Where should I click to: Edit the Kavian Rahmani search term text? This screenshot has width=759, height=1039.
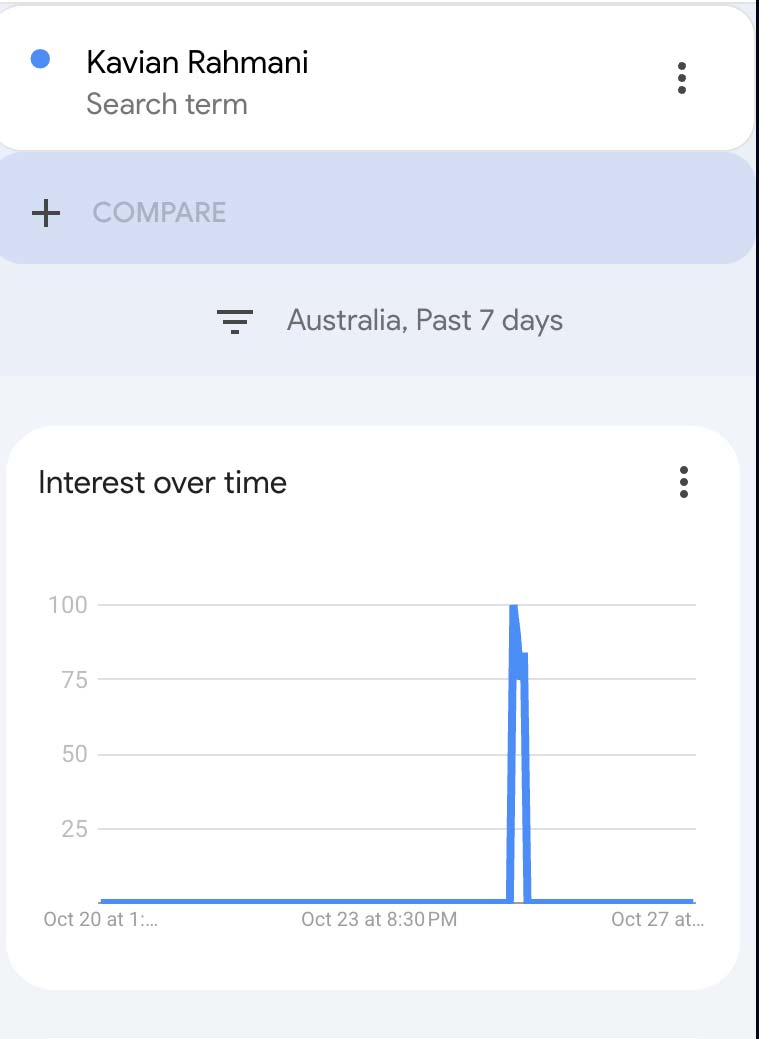pos(197,63)
